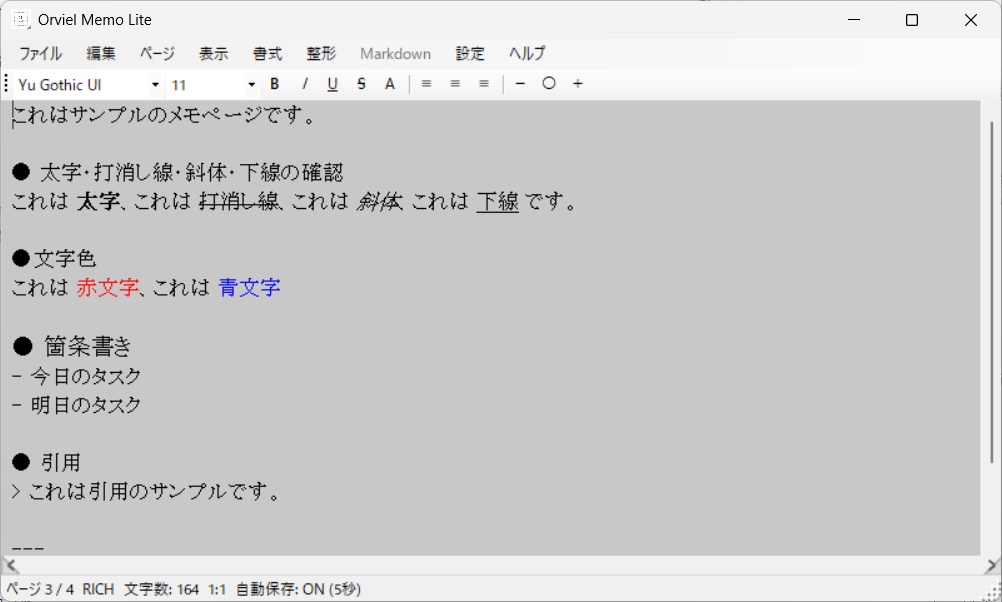Click the plus zoom-in toolbar button
Viewport: 1002px width, 602px height.
[x=578, y=84]
